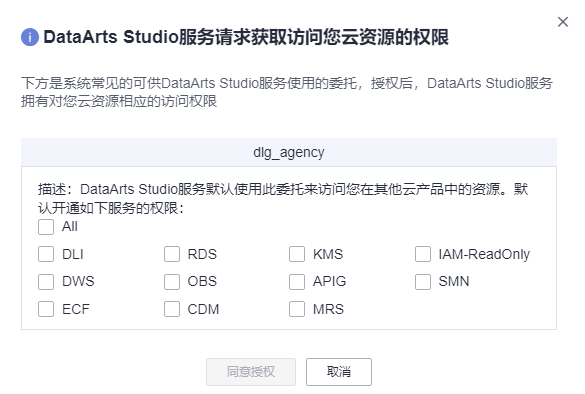The width and height of the screenshot is (585, 394).
Task: Check the IAM-ReadOnly permission box
Action: tap(423, 254)
